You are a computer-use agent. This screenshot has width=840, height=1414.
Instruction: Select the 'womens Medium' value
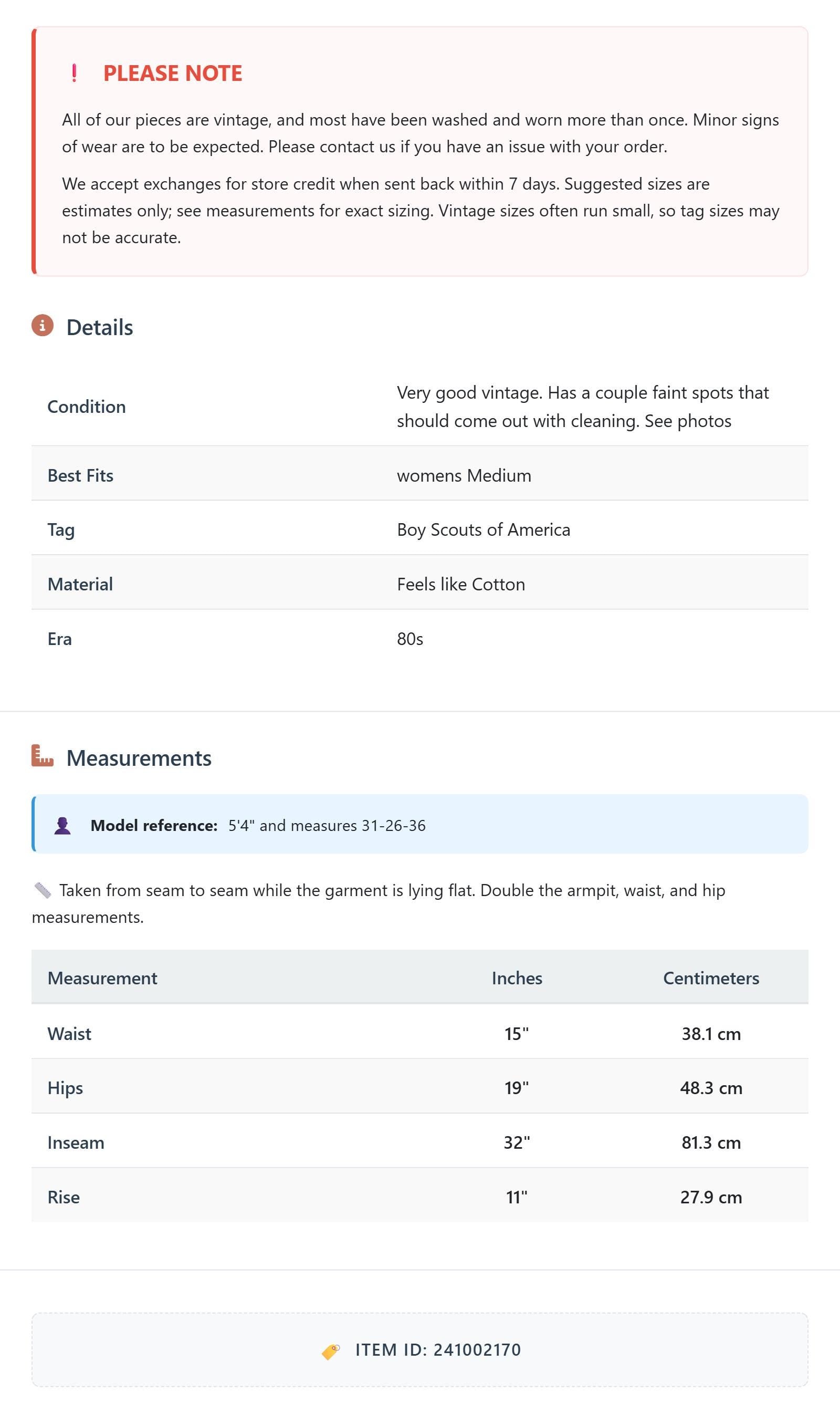(x=464, y=475)
